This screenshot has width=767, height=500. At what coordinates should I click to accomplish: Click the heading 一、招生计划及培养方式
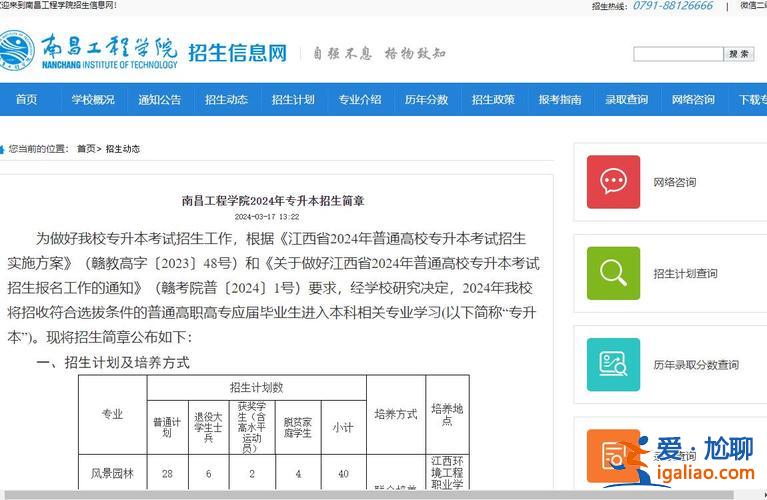pos(113,363)
